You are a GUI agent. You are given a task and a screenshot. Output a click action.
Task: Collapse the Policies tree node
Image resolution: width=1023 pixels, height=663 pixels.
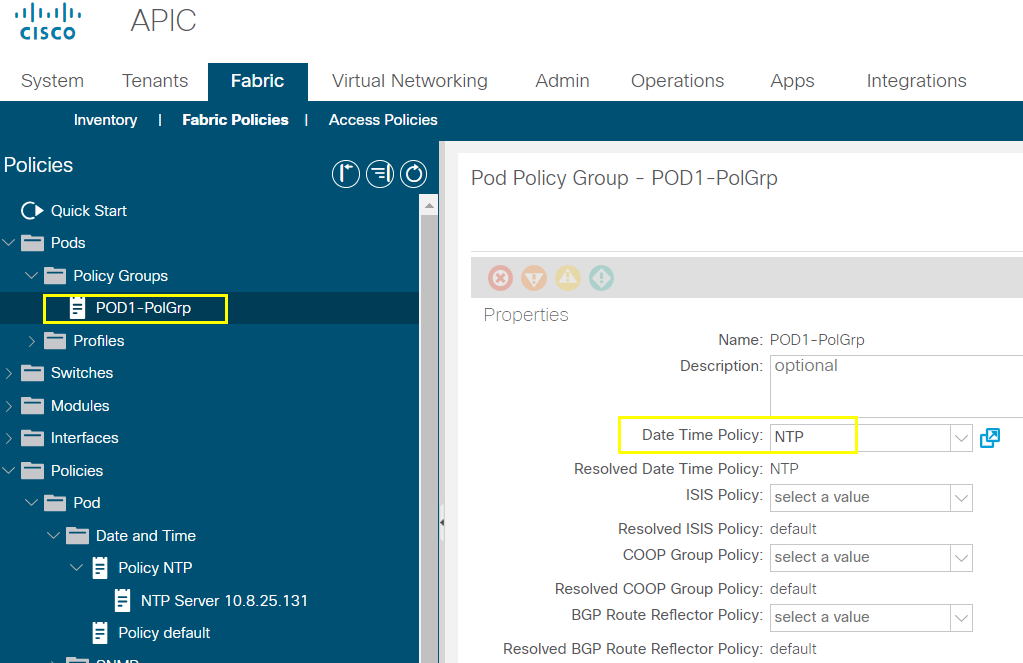pos(8,470)
